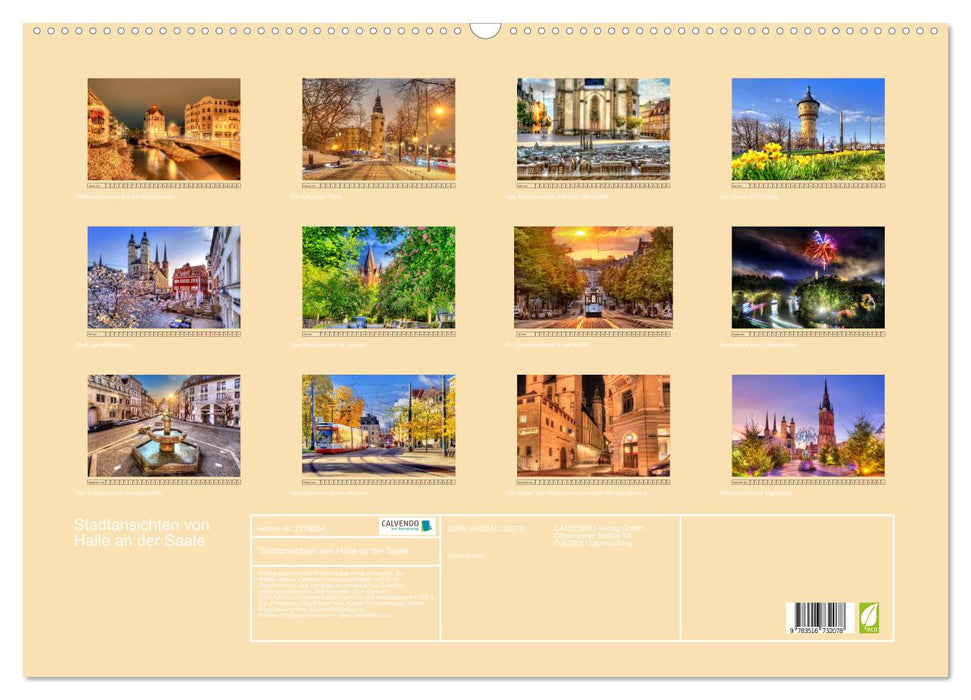Open the water tower with daffodils photo
The height and width of the screenshot is (700, 971).
tap(807, 129)
